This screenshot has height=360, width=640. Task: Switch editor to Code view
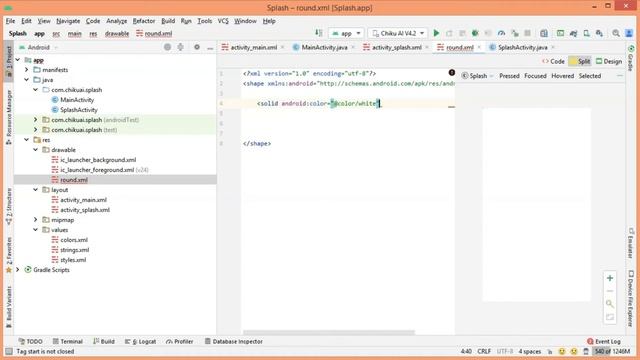[553, 62]
